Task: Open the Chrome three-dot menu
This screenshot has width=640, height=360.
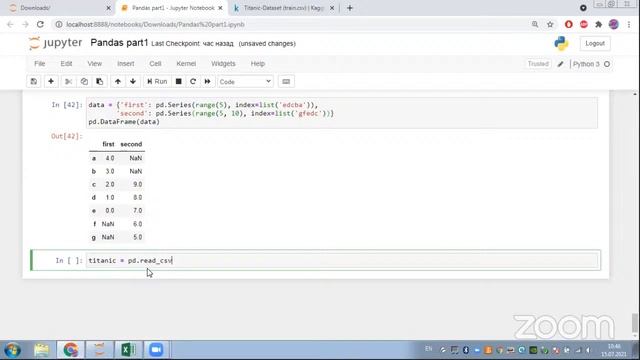Action: tap(629, 24)
